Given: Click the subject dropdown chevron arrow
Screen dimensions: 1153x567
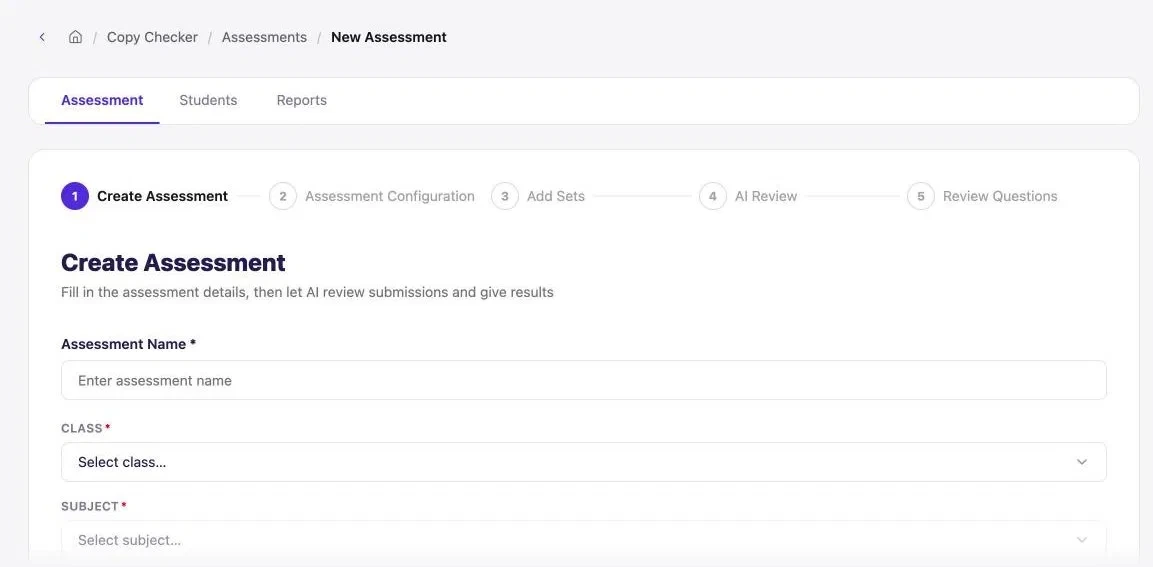Looking at the screenshot, I should coord(1082,540).
